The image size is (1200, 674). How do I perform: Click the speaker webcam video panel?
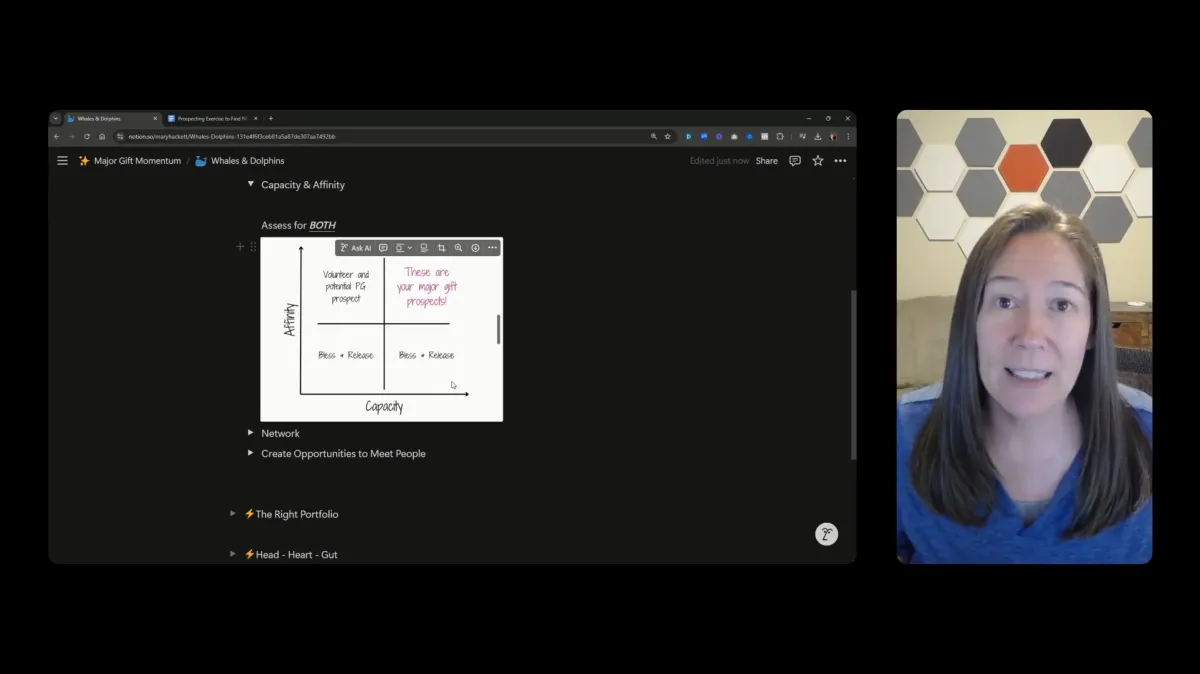[1024, 337]
